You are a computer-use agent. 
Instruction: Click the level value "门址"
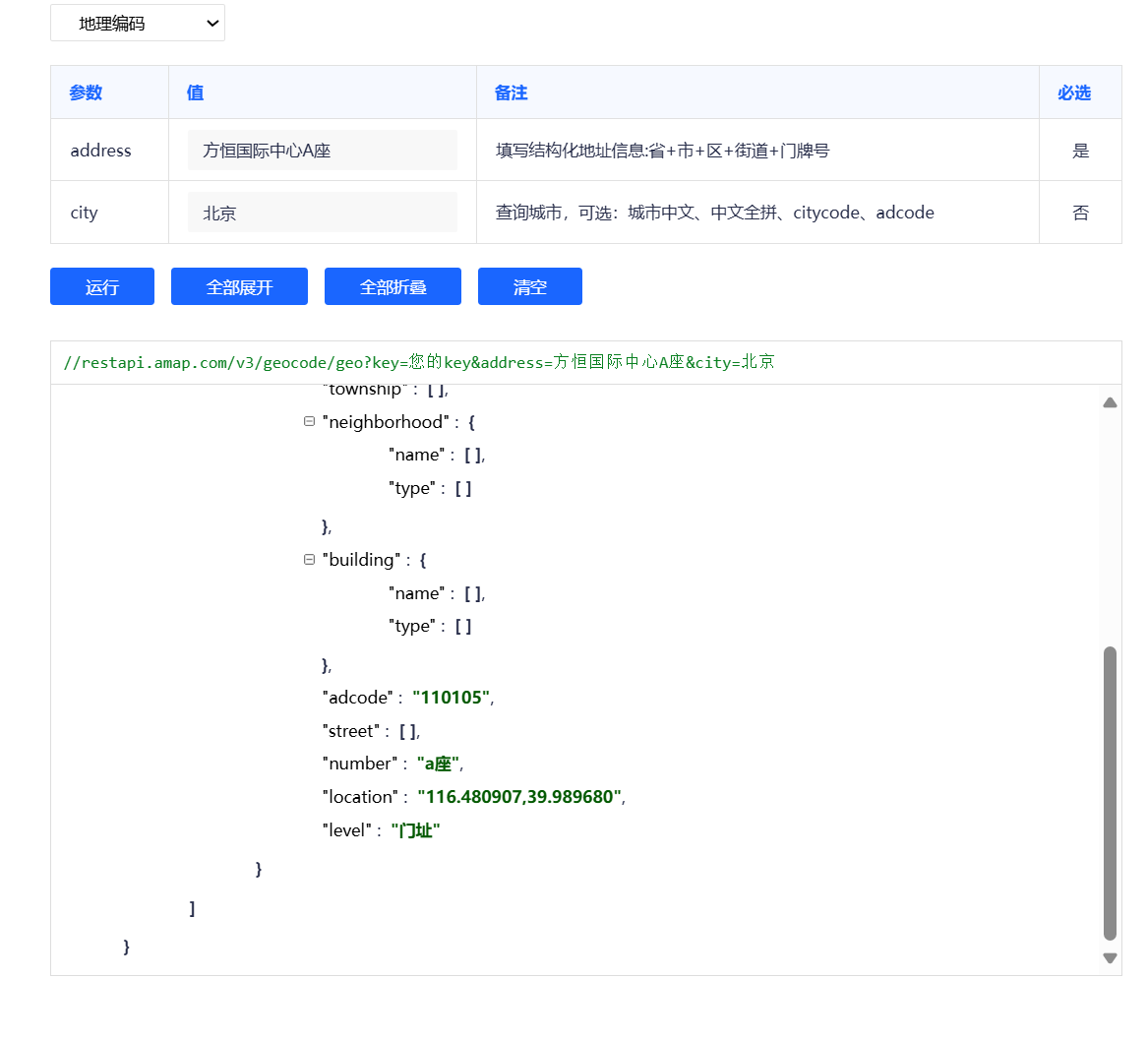click(x=415, y=830)
